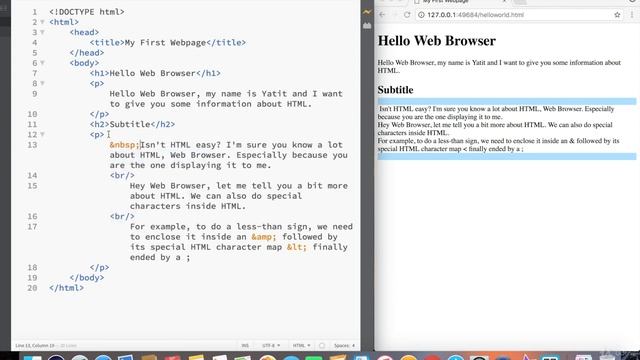Click the &amp; entity in the code

coord(264,237)
